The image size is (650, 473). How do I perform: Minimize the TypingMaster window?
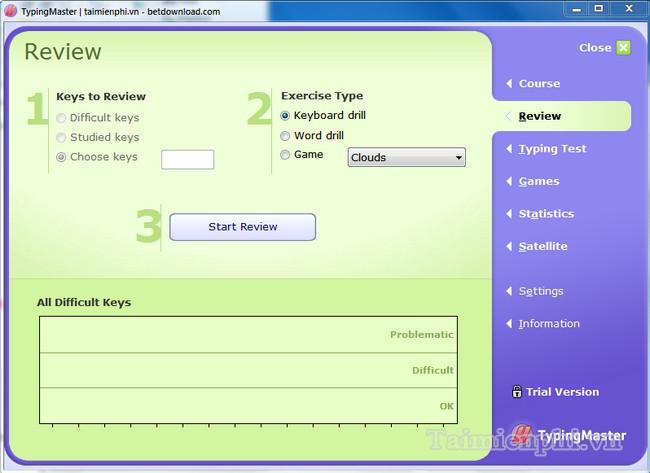tap(576, 9)
